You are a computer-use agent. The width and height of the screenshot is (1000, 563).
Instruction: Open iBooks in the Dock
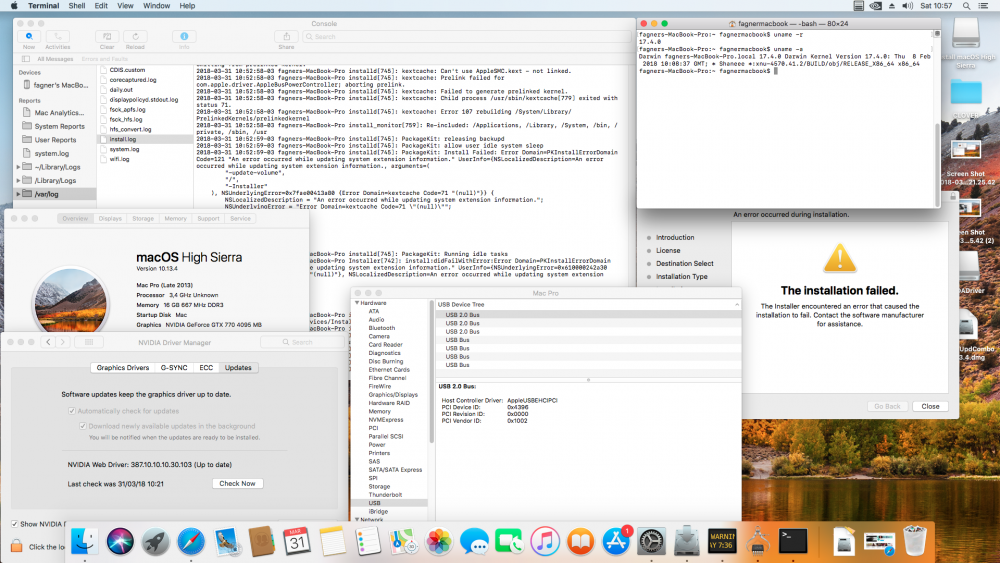pyautogui.click(x=580, y=541)
